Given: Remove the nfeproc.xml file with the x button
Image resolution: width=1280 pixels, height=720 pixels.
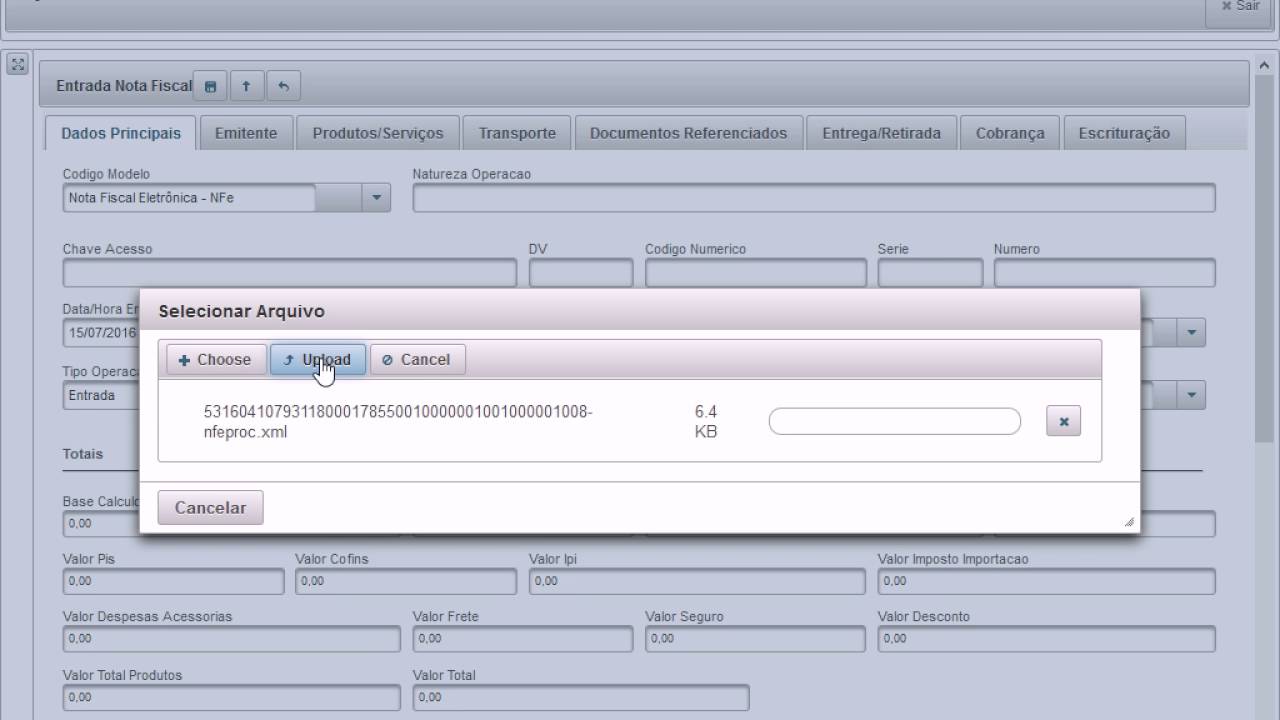Looking at the screenshot, I should 1063,422.
